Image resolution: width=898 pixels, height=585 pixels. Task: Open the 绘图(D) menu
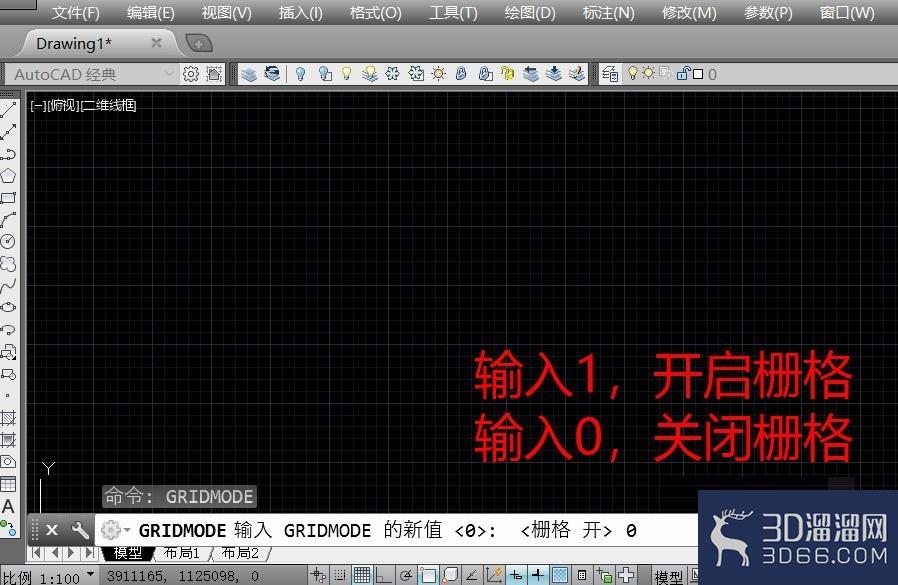pos(530,13)
